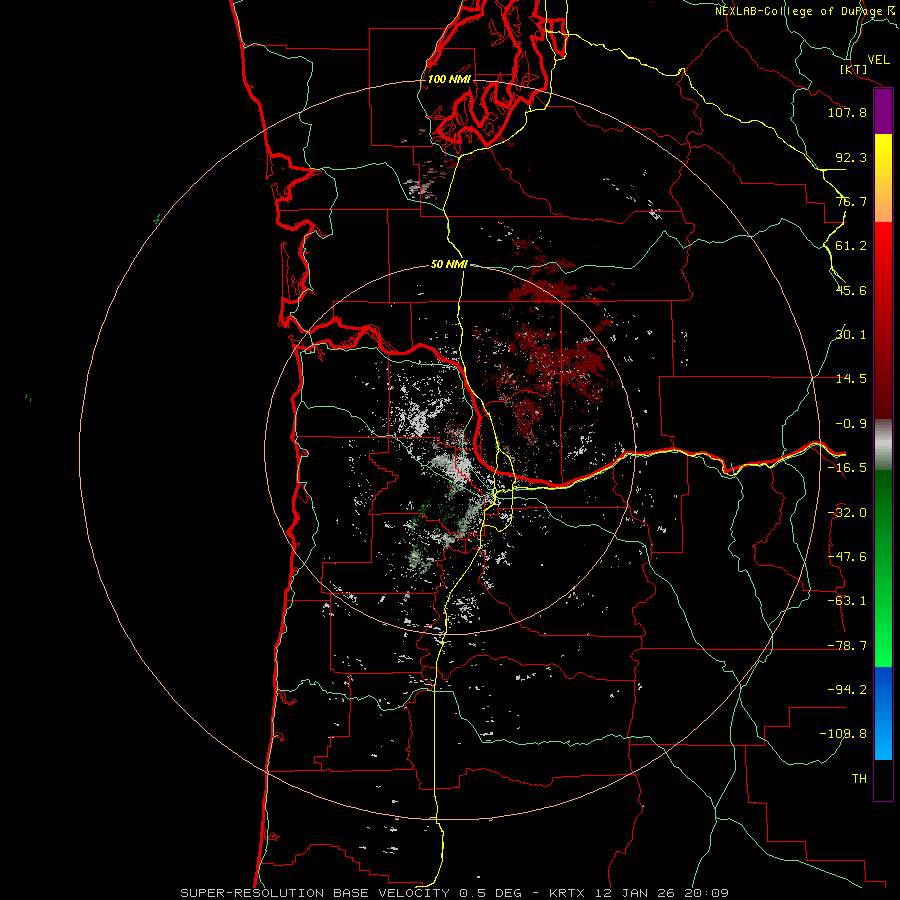Select the -32.0 velocity scale value
900x900 pixels.
pos(847,513)
